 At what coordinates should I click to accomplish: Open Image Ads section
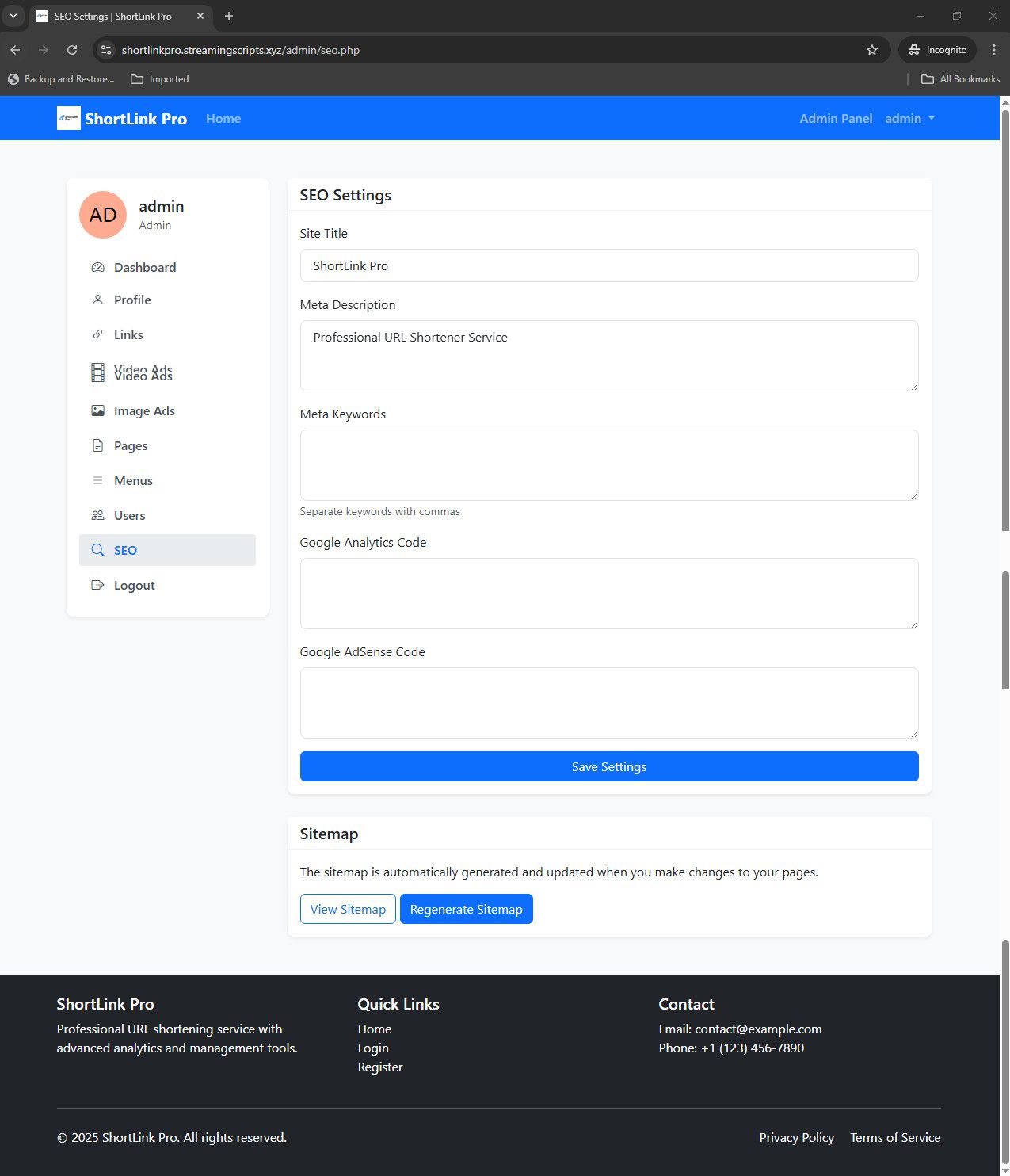tap(167, 410)
